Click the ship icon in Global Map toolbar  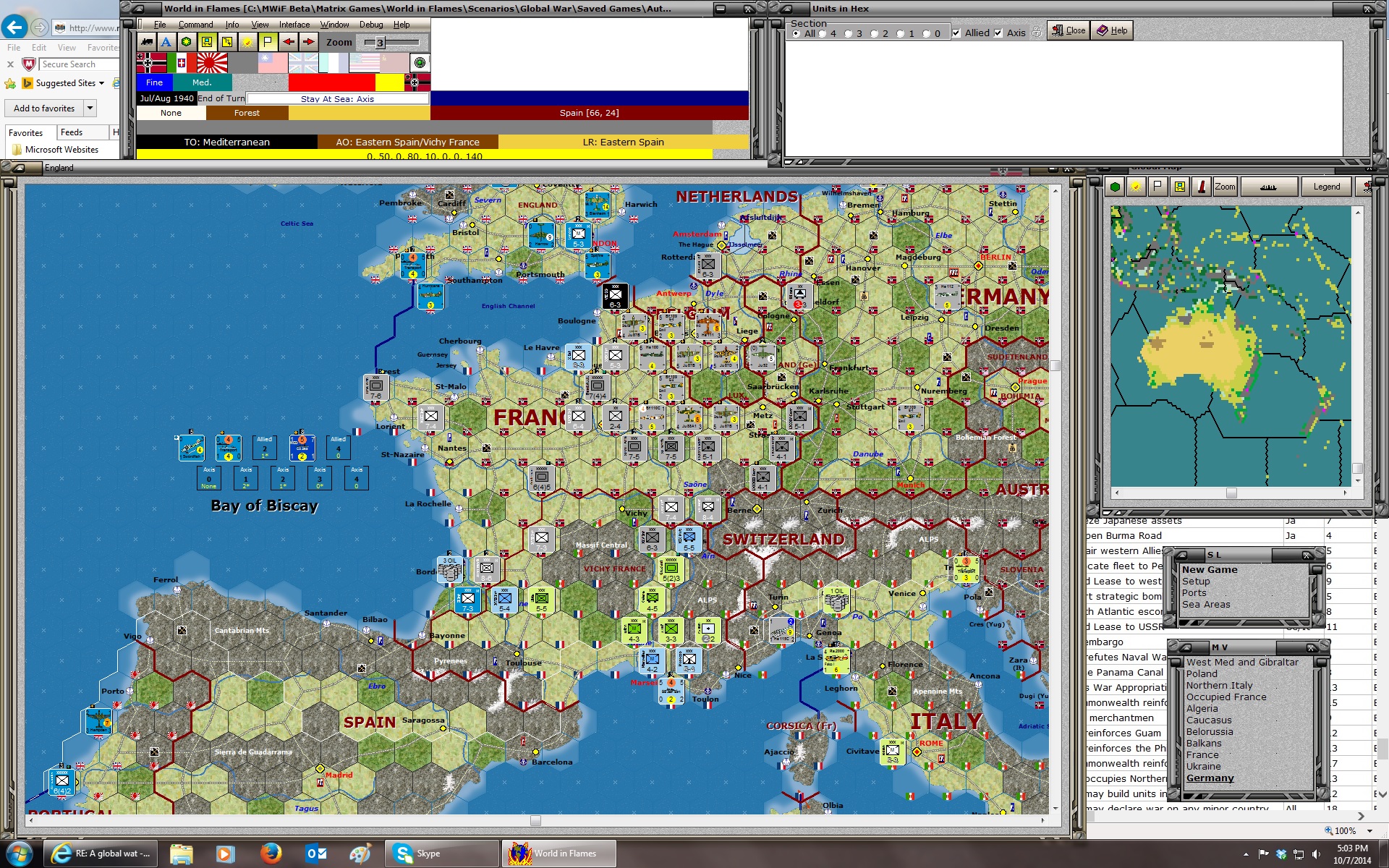point(1267,187)
